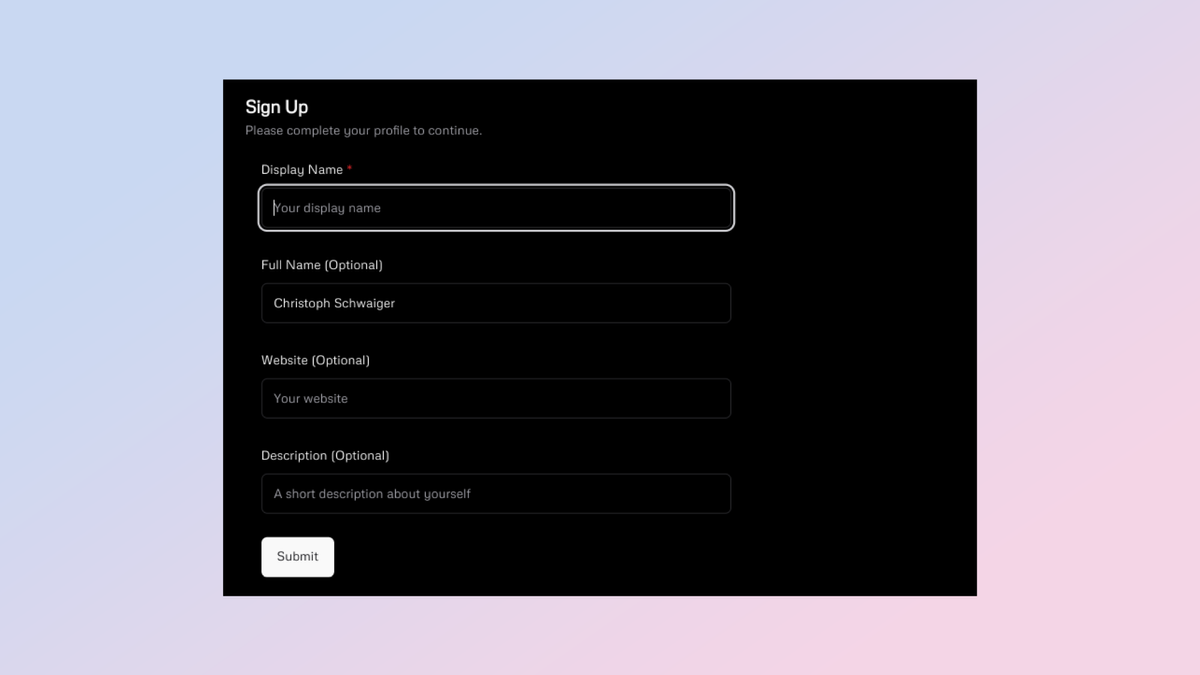Image resolution: width=1200 pixels, height=675 pixels.
Task: Select the text Christoph Schwaiger
Action: click(334, 303)
